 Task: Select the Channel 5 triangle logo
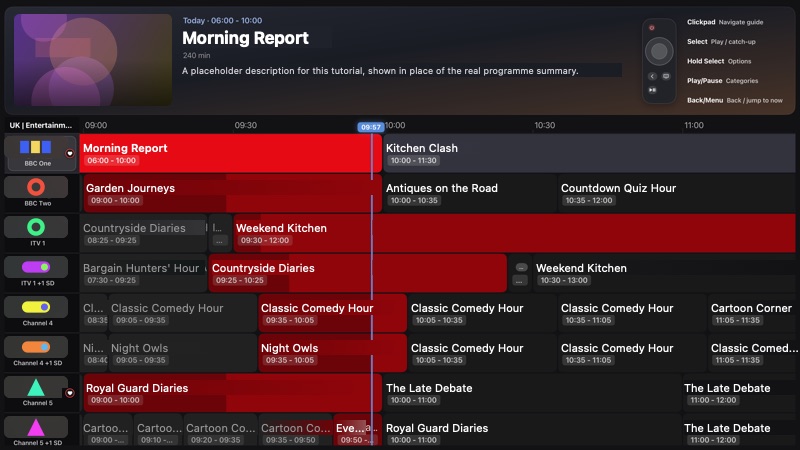[36, 387]
